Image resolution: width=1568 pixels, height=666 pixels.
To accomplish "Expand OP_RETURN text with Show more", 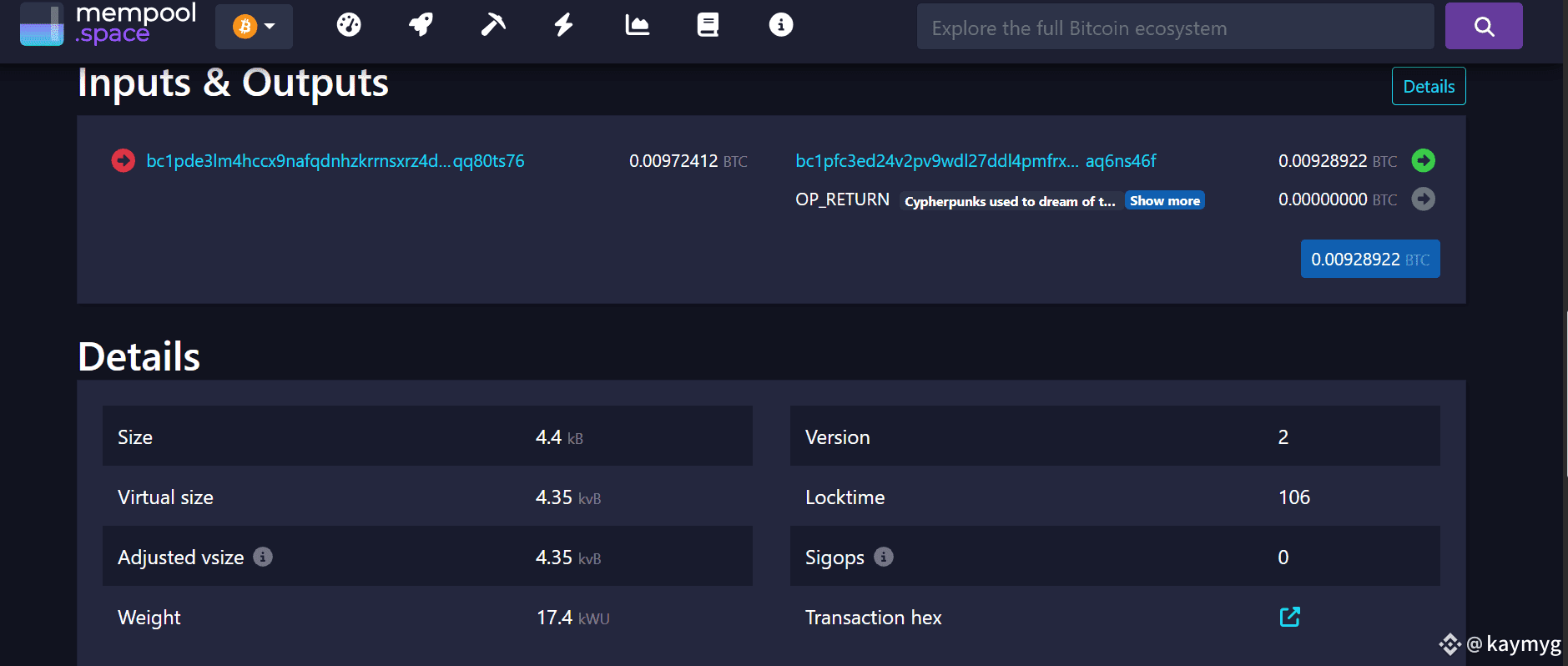I will [x=1164, y=201].
